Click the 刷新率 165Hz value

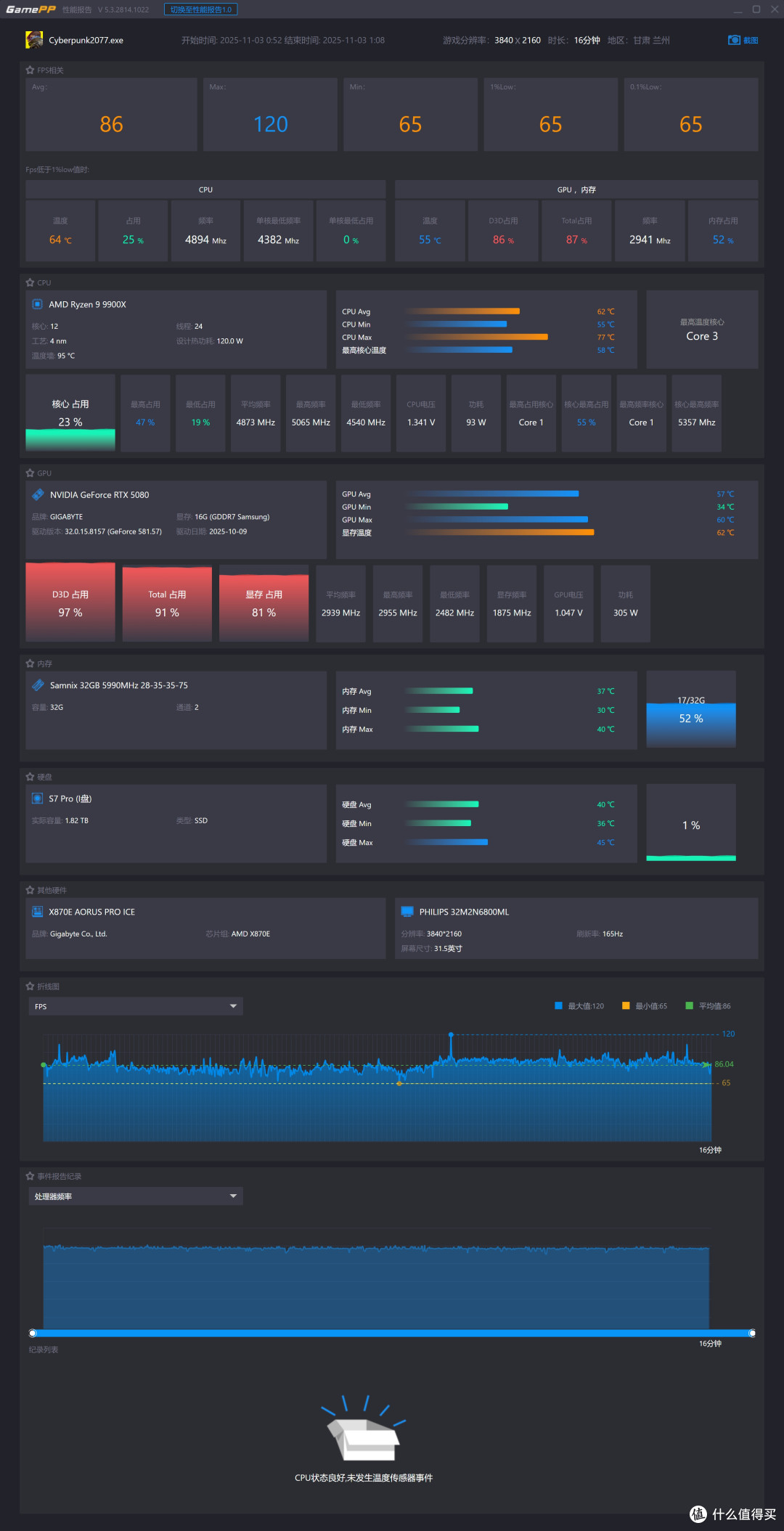pyautogui.click(x=613, y=934)
